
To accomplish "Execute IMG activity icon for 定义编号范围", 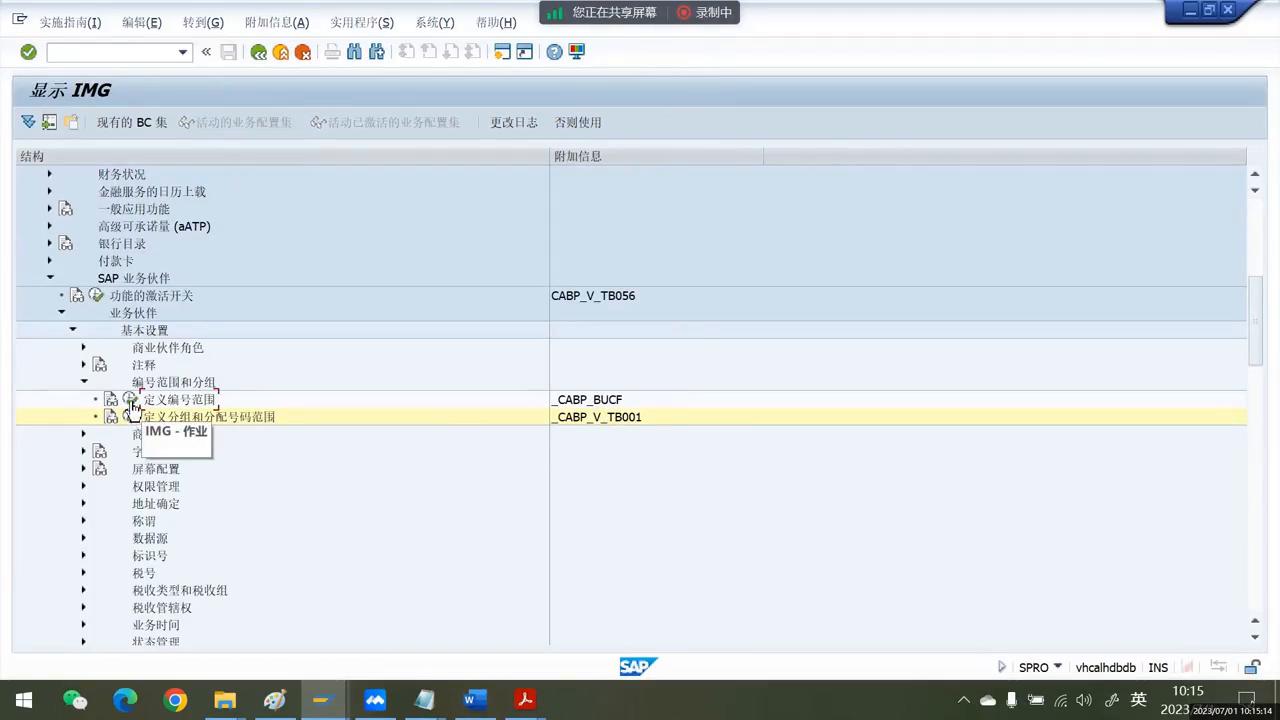I will (130, 400).
